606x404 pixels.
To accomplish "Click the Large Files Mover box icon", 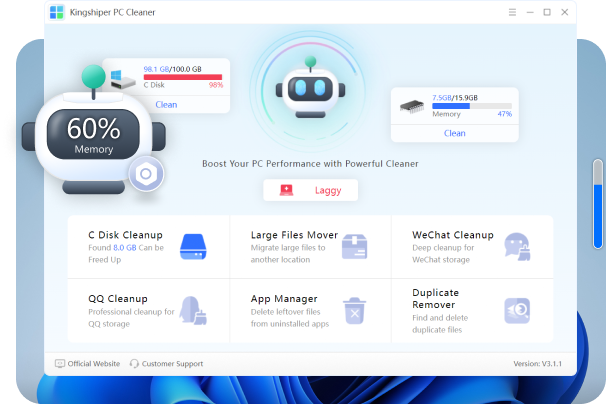I will (355, 246).
